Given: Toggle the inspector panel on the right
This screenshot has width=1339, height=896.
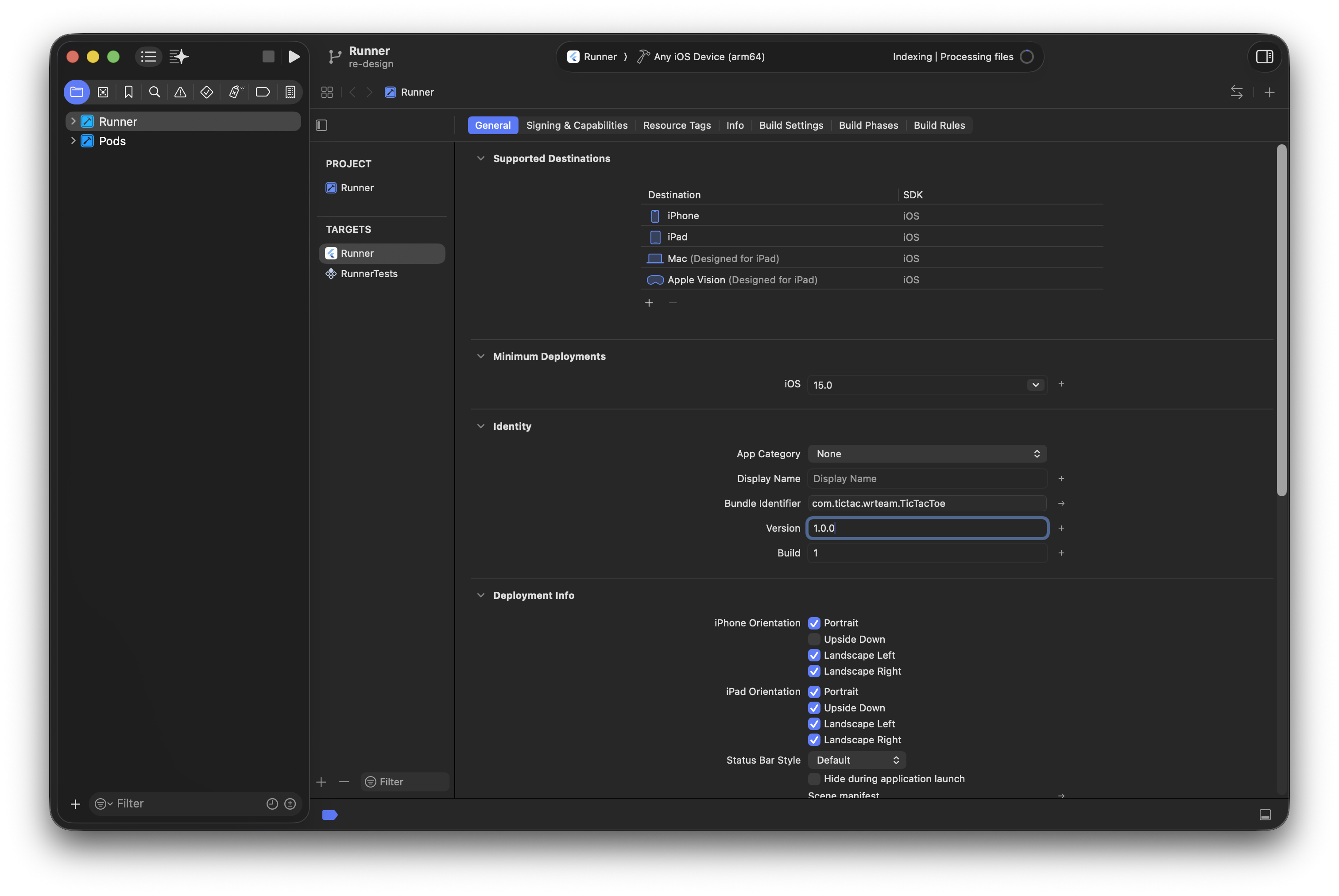Looking at the screenshot, I should (x=1264, y=57).
